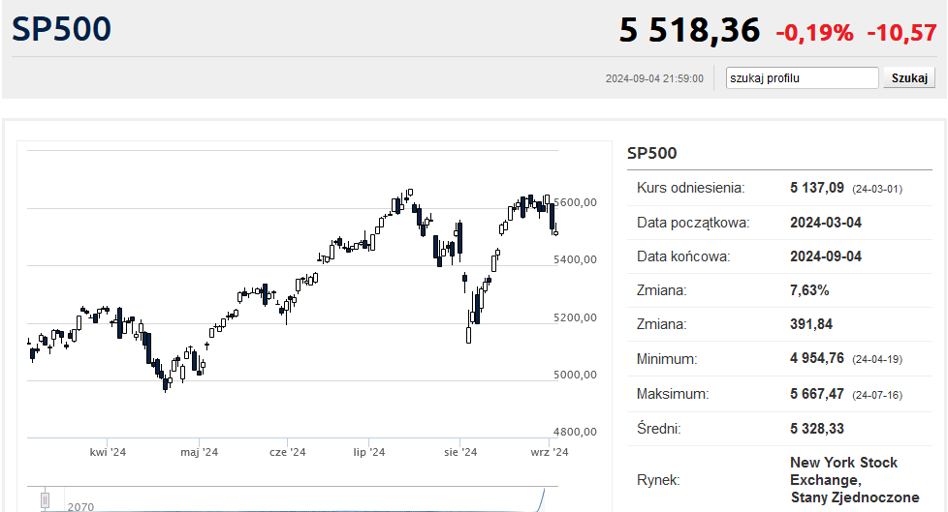This screenshot has height=512, width=948.
Task: Click the long August low candle near 5200
Action: tap(469, 335)
